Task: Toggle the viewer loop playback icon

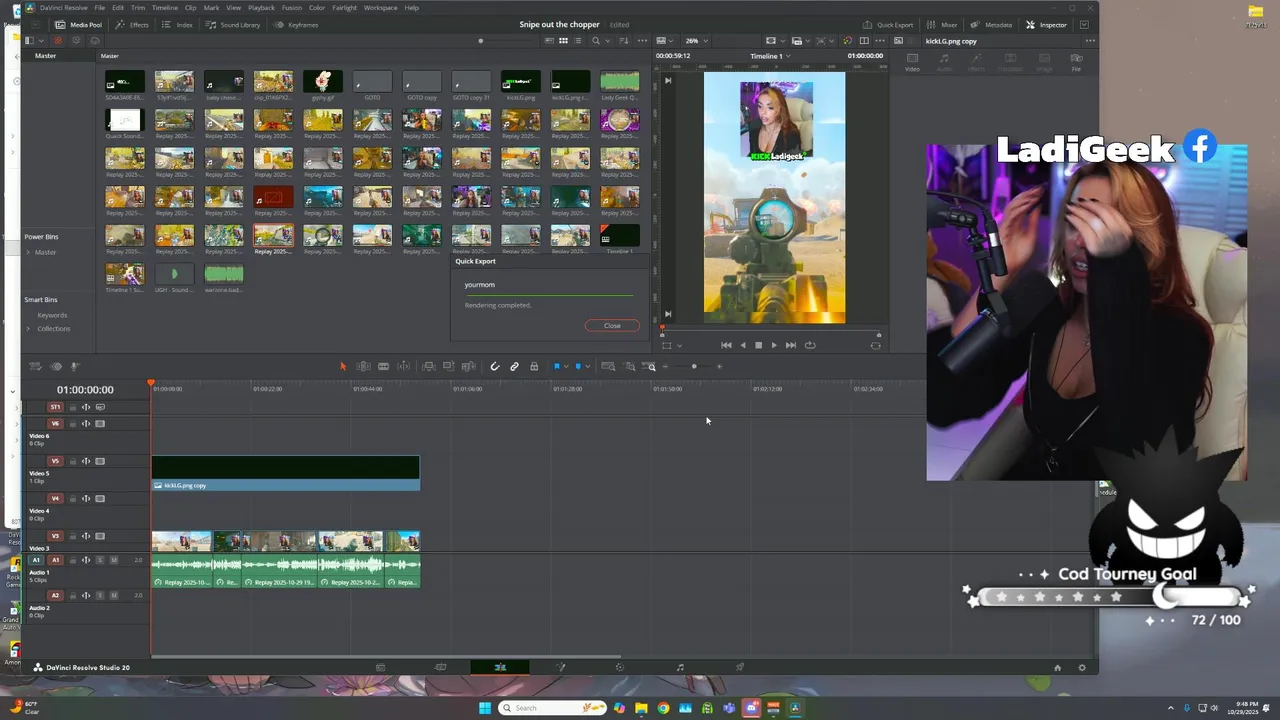Action: click(810, 345)
